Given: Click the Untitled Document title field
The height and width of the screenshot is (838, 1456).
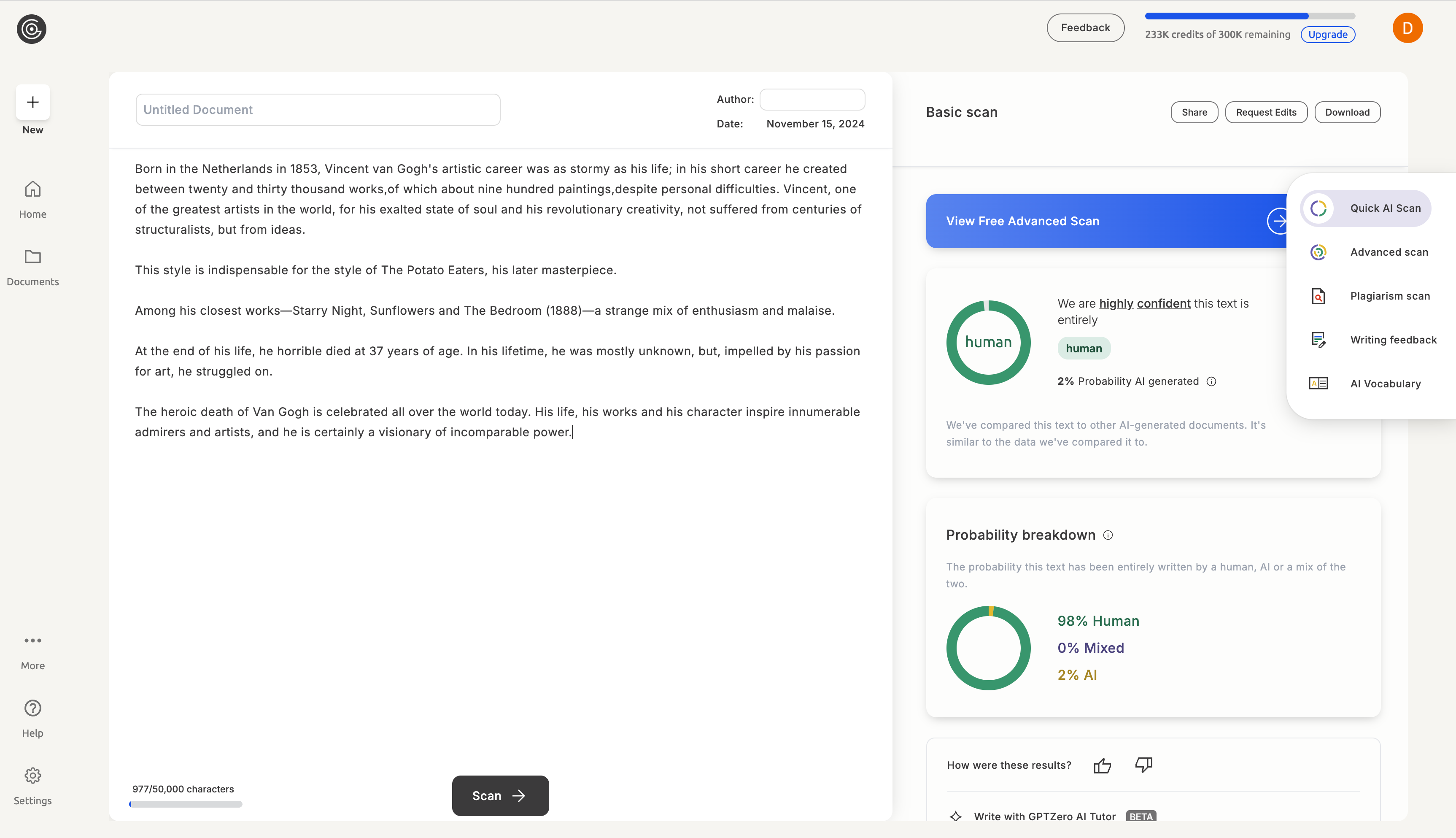Looking at the screenshot, I should 318,110.
